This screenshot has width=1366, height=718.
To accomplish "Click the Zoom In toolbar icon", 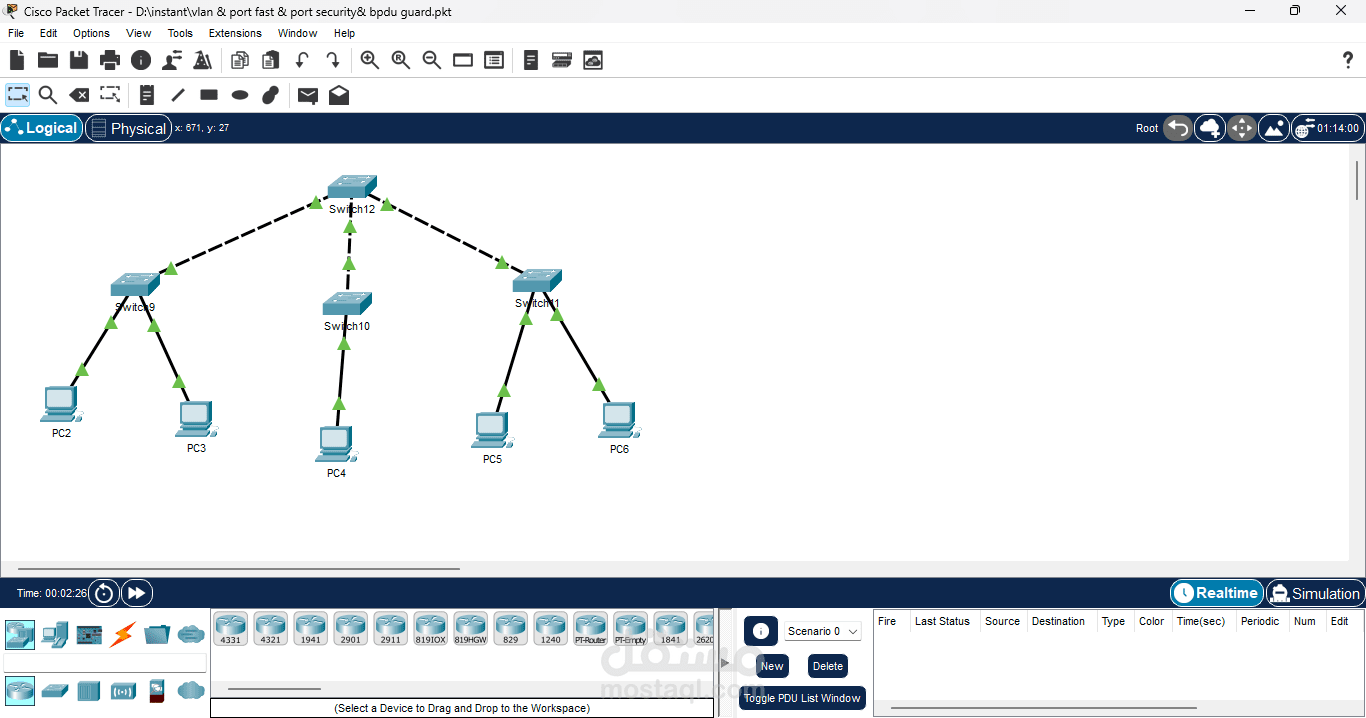I will (370, 60).
